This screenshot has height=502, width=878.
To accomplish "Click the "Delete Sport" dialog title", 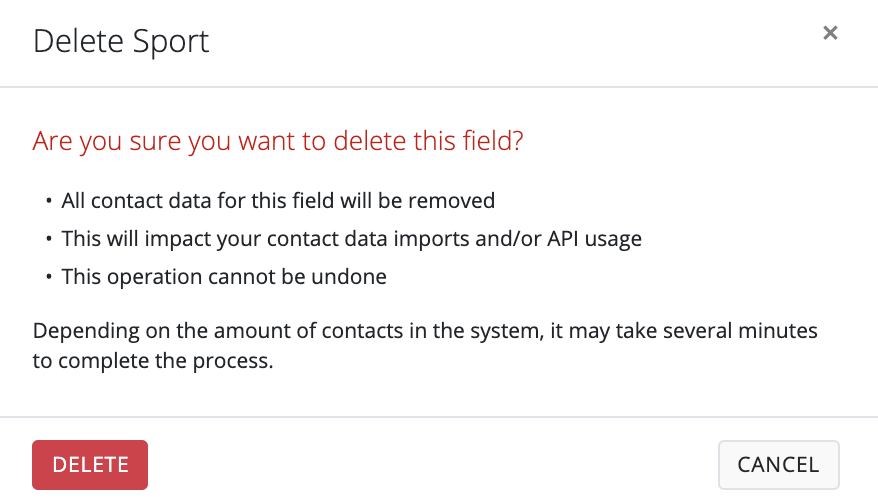I will 121,42.
